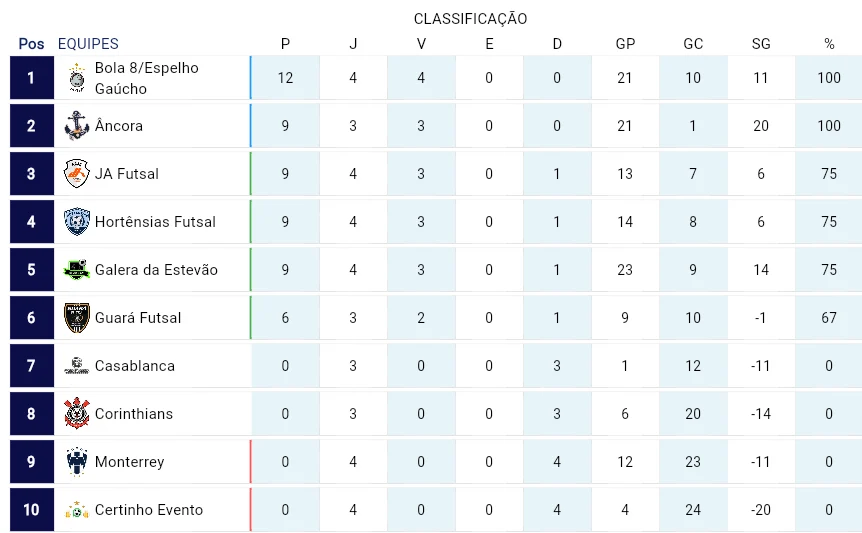
Task: Click the JA Futsal shield logo
Action: pyautogui.click(x=77, y=174)
